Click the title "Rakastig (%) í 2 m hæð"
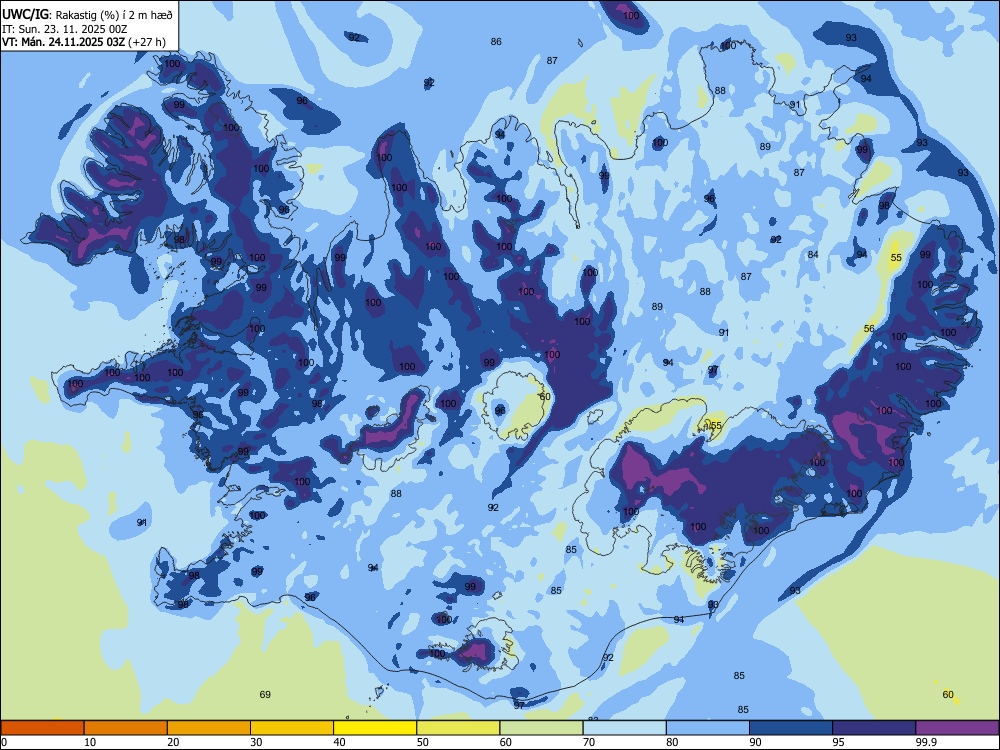This screenshot has height=750, width=1000. (114, 15)
